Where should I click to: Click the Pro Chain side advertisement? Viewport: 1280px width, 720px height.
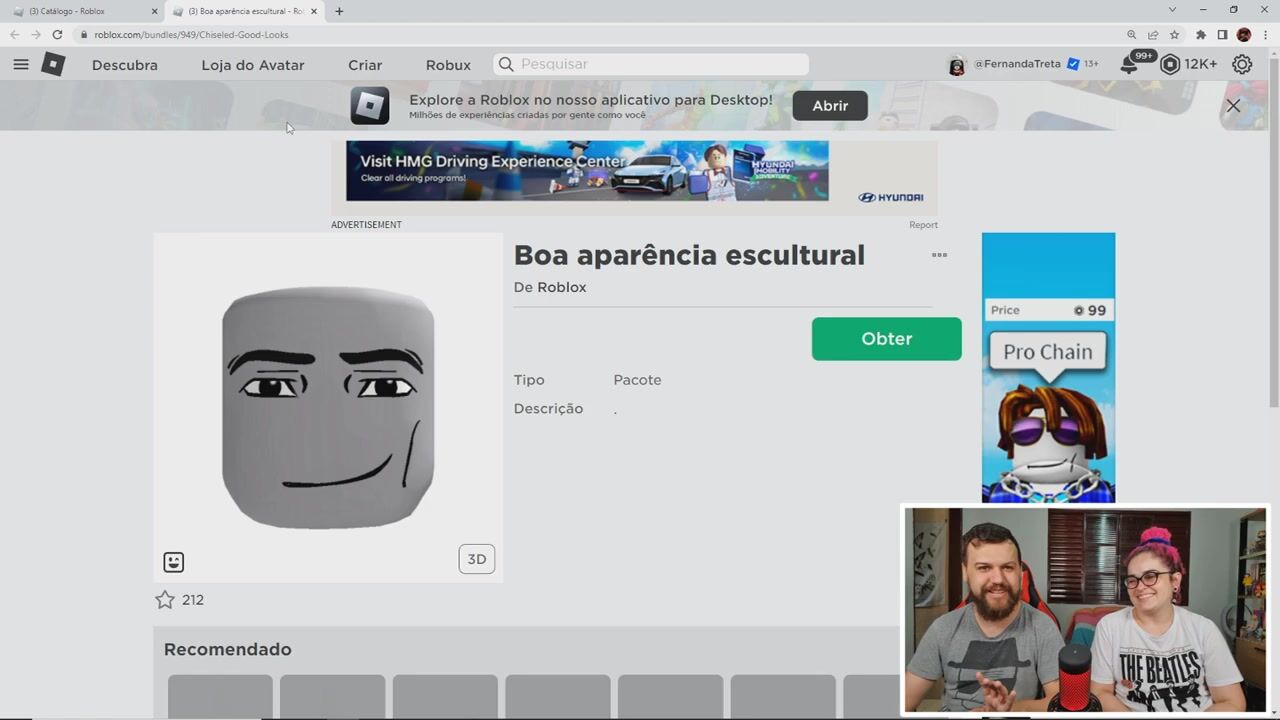tap(1048, 367)
